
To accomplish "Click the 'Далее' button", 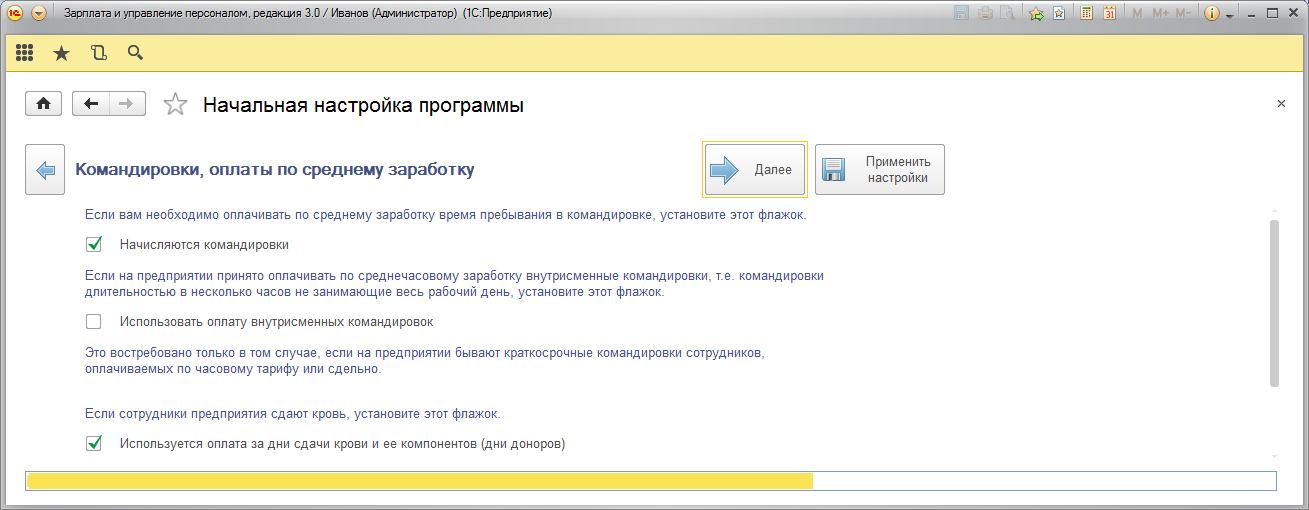I will 754,170.
